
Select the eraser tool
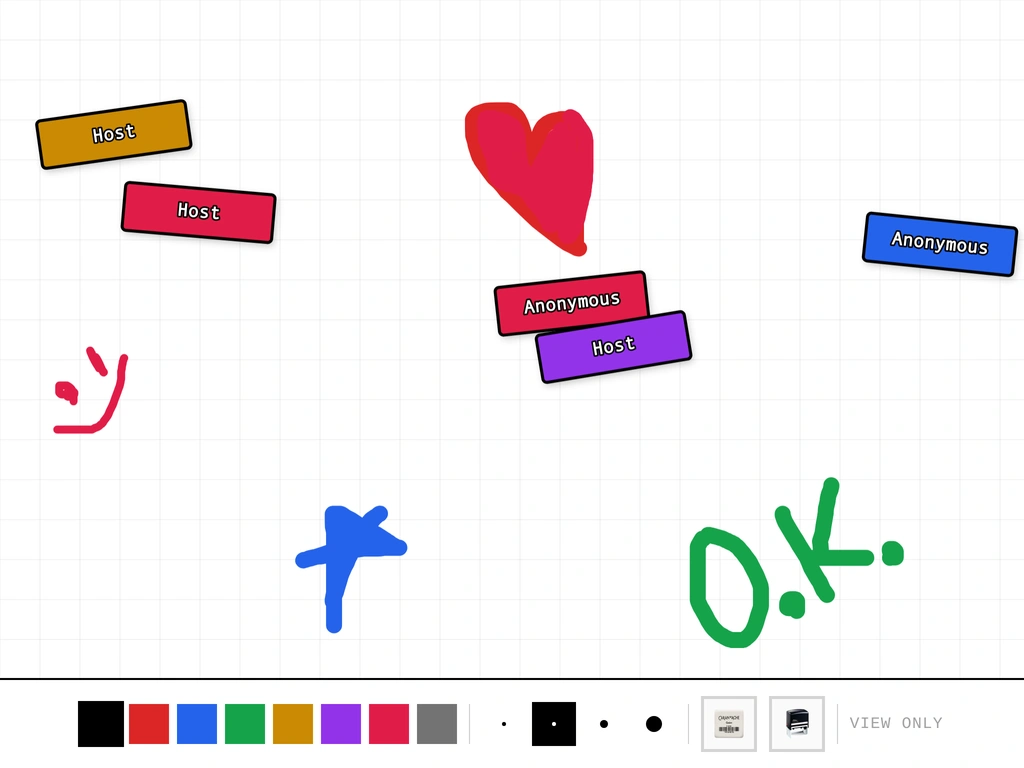tap(728, 723)
